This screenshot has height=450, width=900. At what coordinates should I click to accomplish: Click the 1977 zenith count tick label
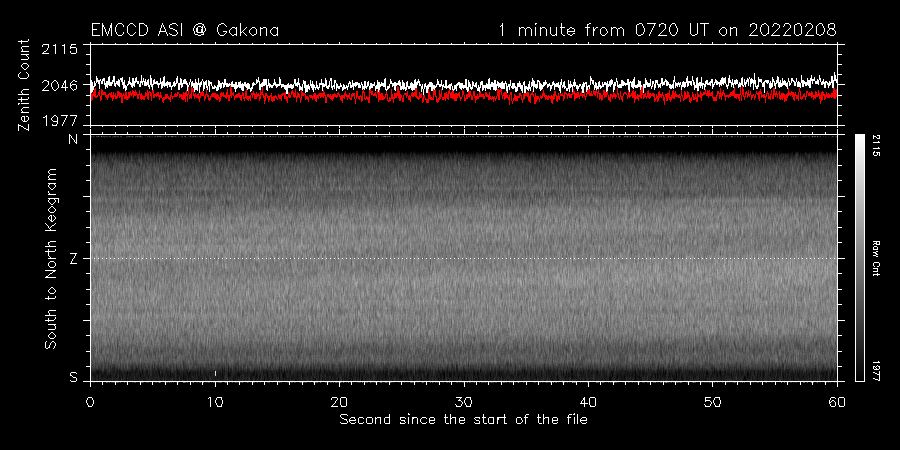(x=60, y=121)
